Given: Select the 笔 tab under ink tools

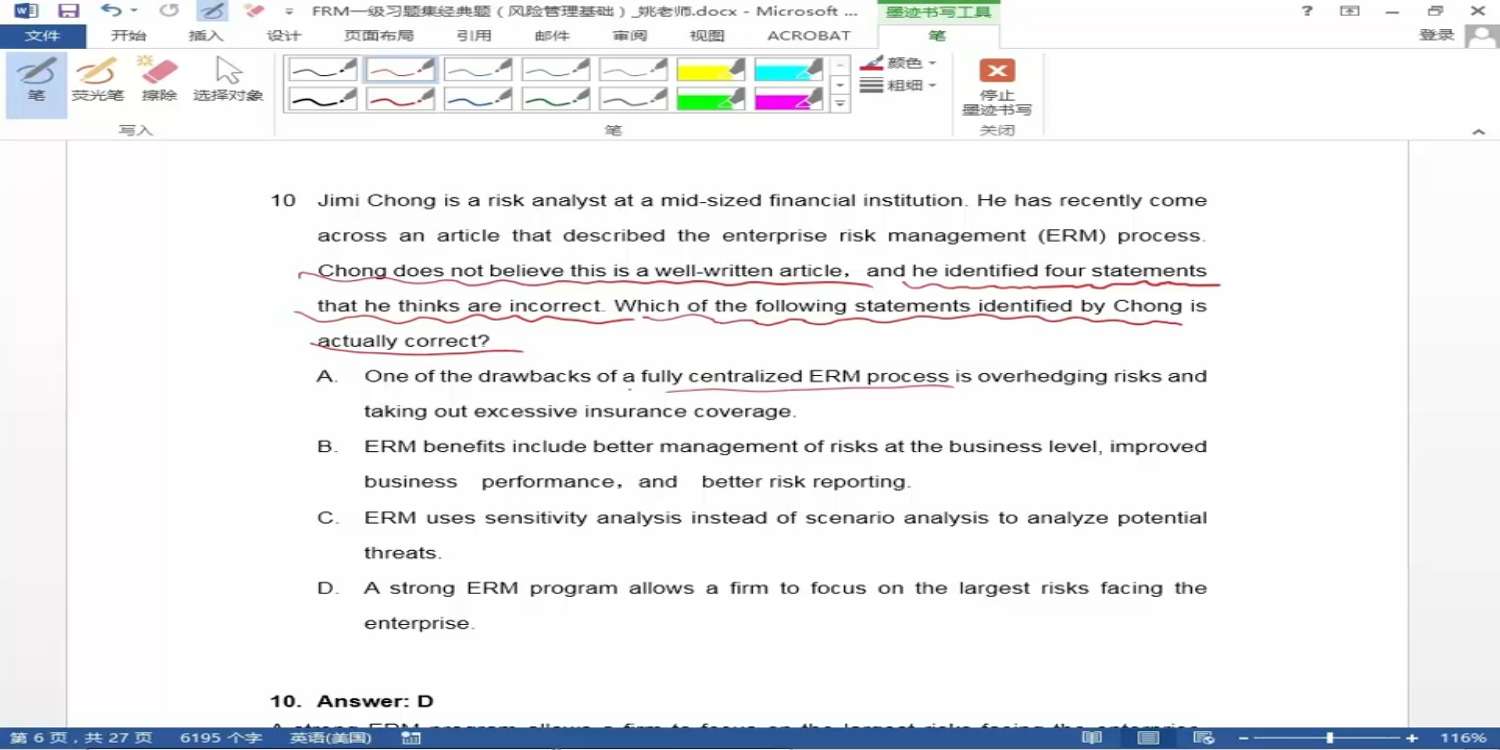Looking at the screenshot, I should 936,36.
